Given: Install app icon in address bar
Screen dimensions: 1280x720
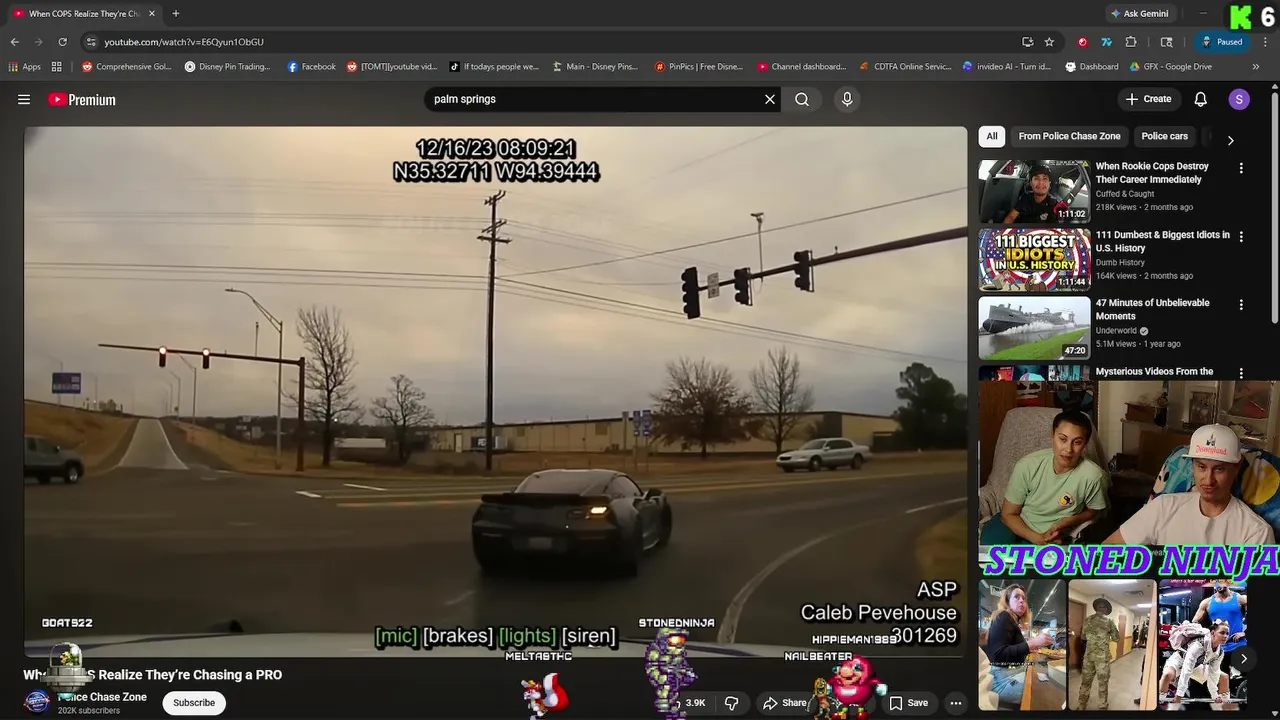Looking at the screenshot, I should (1027, 42).
